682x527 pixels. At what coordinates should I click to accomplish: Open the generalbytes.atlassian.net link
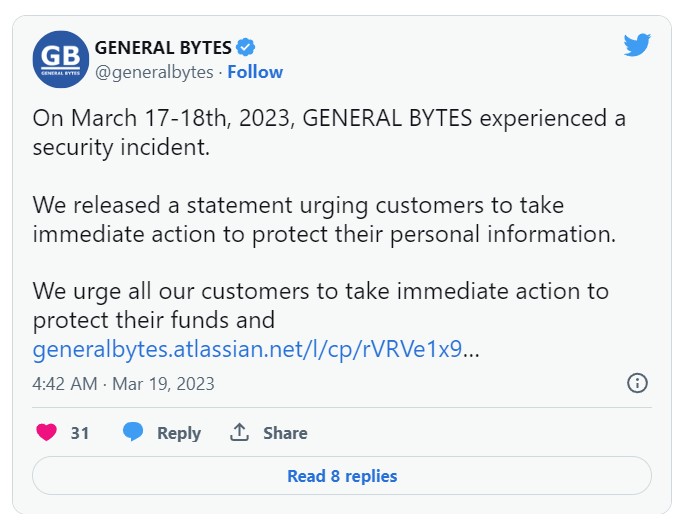[x=247, y=350]
